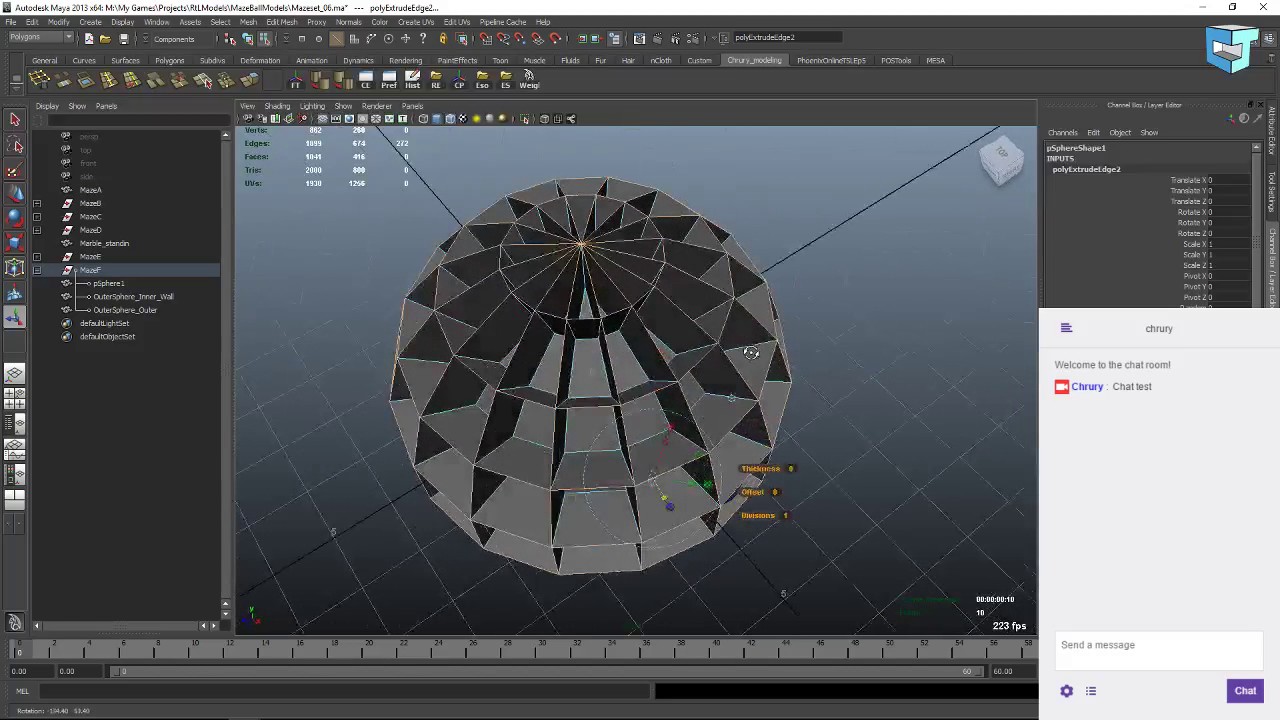Select polyExtrudeEdge2 in Channel Box inputs
Image resolution: width=1280 pixels, height=720 pixels.
click(1086, 169)
